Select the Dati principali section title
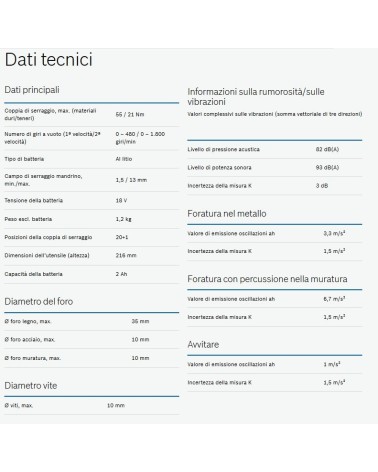The height and width of the screenshot is (472, 378). click(x=32, y=90)
